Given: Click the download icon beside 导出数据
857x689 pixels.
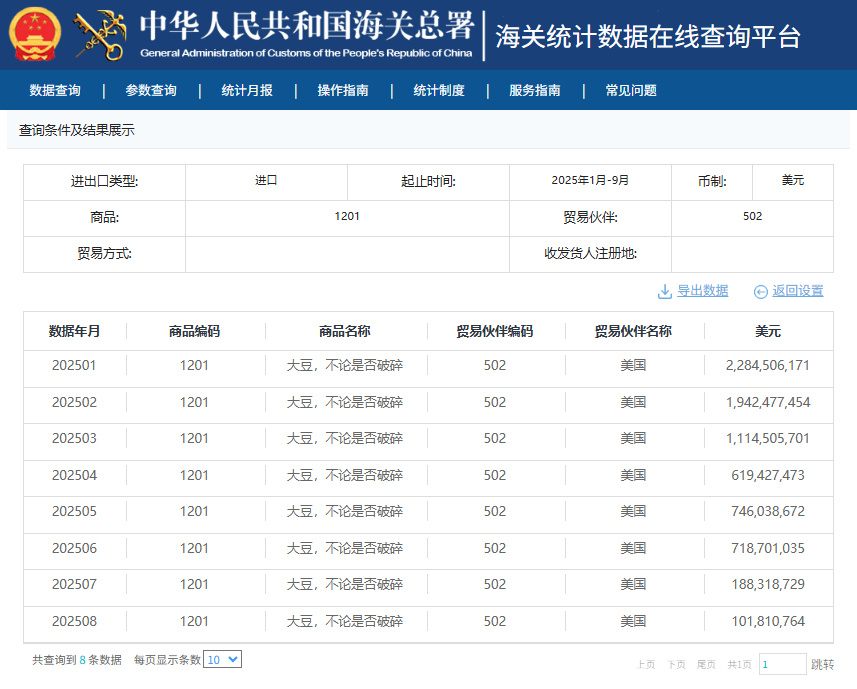Looking at the screenshot, I should point(664,291).
